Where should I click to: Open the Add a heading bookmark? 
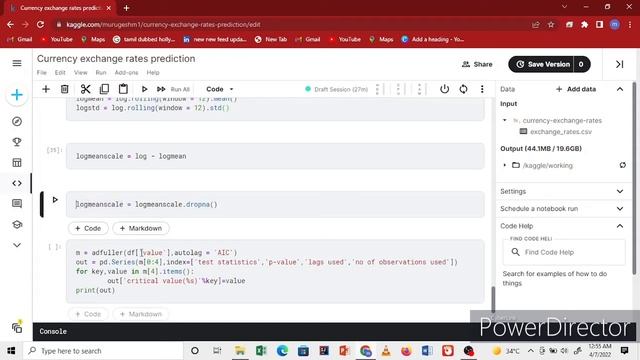(433, 39)
